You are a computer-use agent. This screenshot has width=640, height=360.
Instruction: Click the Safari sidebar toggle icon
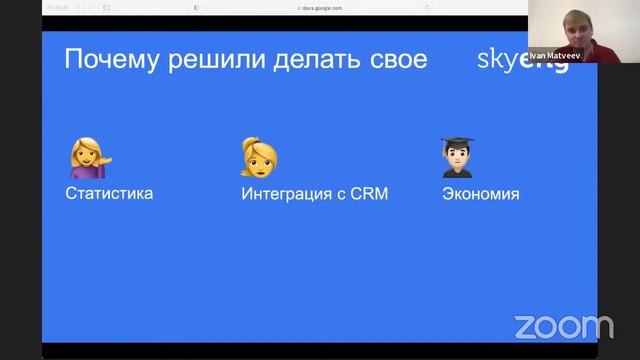[x=107, y=8]
